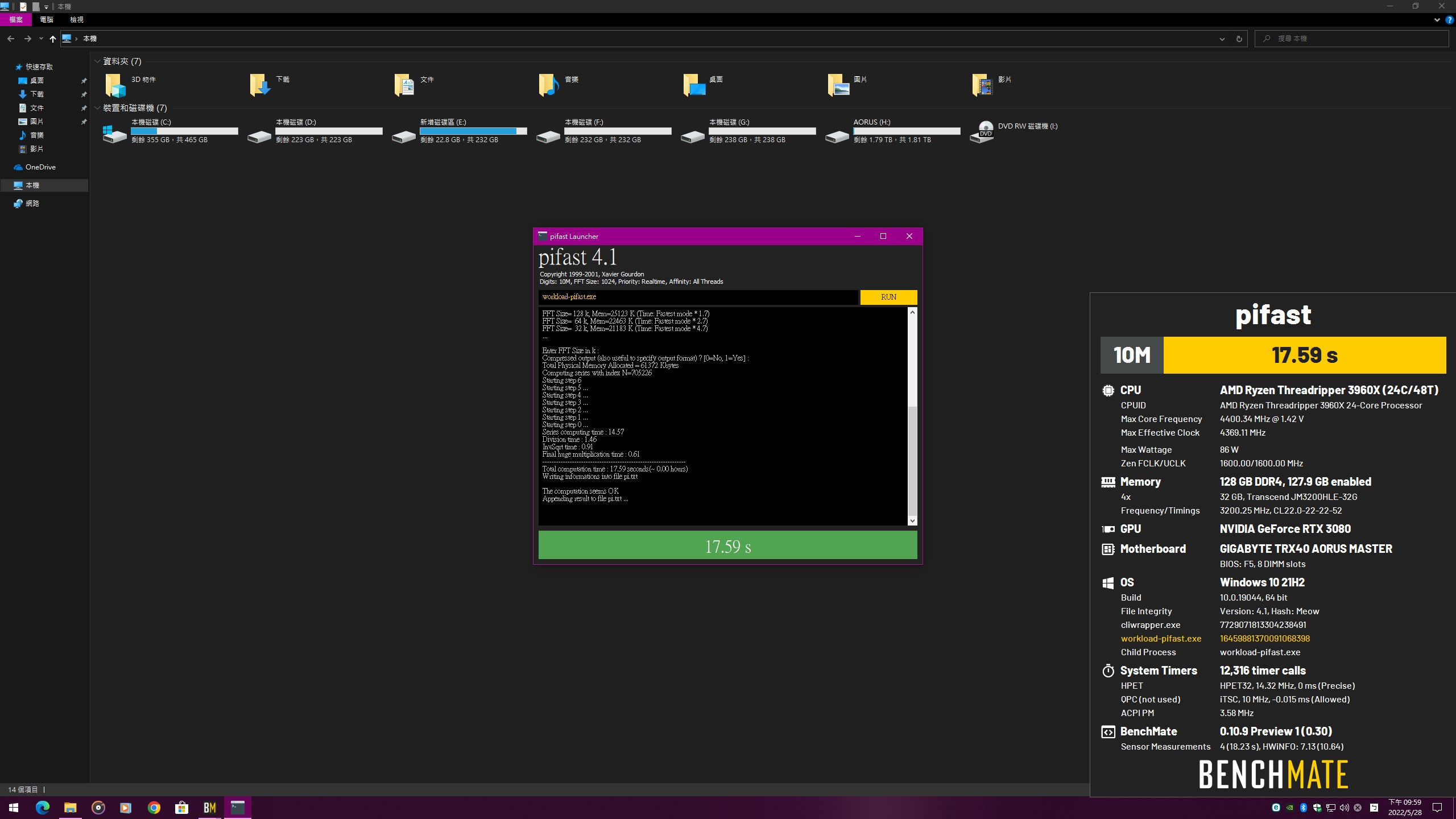Open the Windows Start menu
1456x819 pixels.
[x=14, y=808]
